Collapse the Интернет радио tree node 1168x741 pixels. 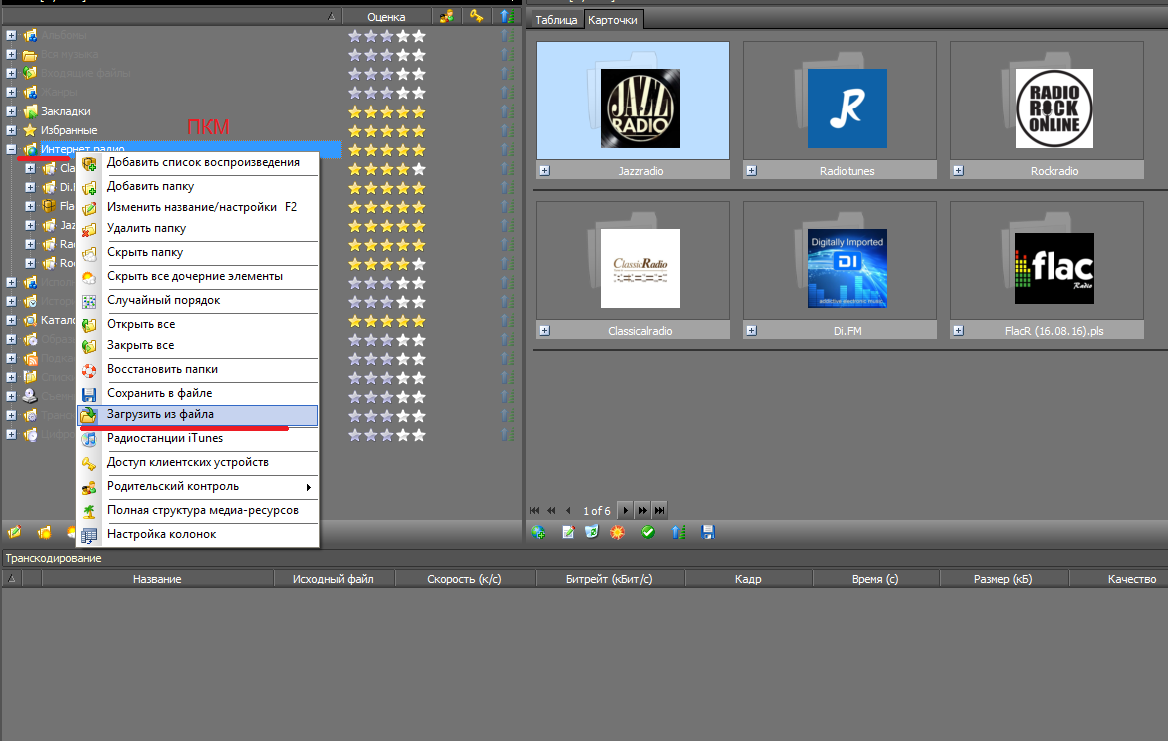click(11, 149)
